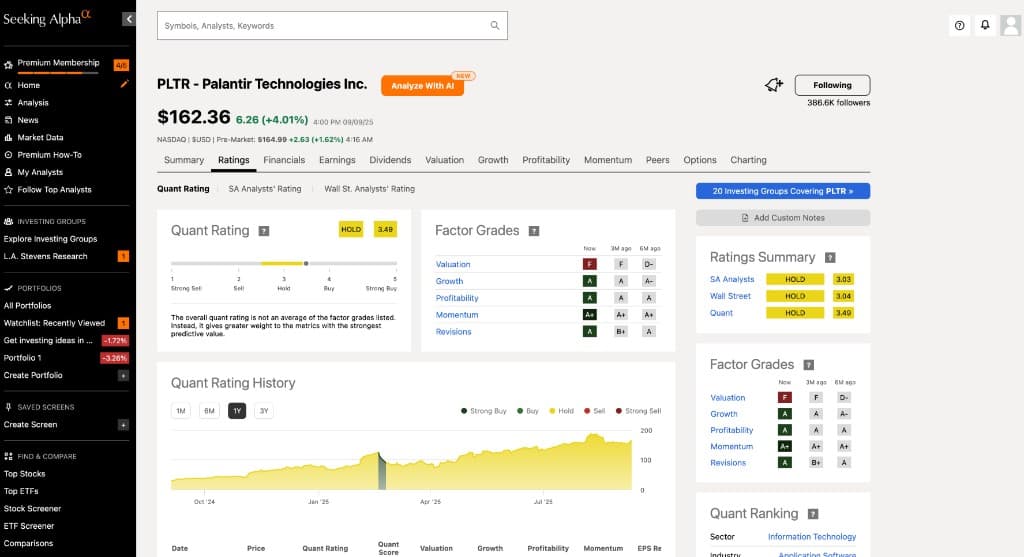Open the Quant Ranking help icon
This screenshot has height=557, width=1024.
tap(813, 514)
